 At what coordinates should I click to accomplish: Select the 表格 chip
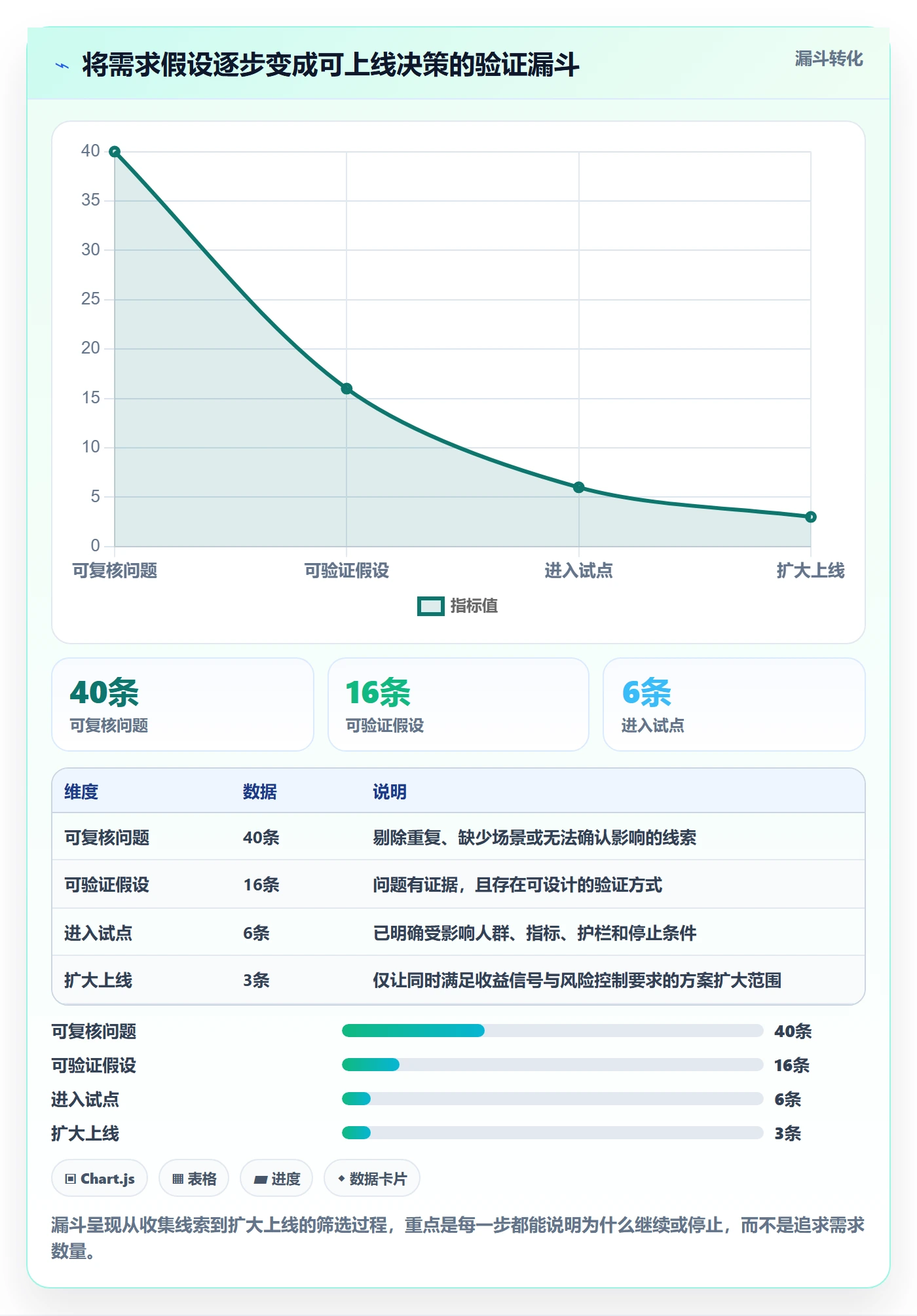(x=194, y=1179)
